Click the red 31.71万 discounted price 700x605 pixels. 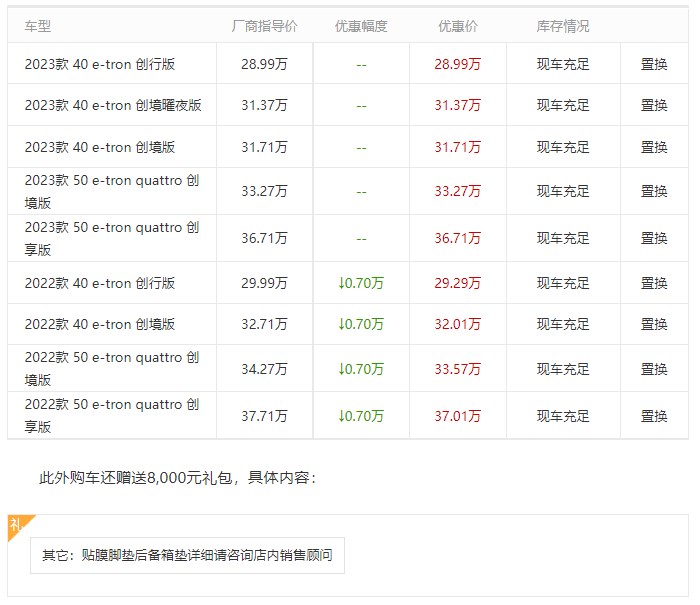pyautogui.click(x=458, y=147)
